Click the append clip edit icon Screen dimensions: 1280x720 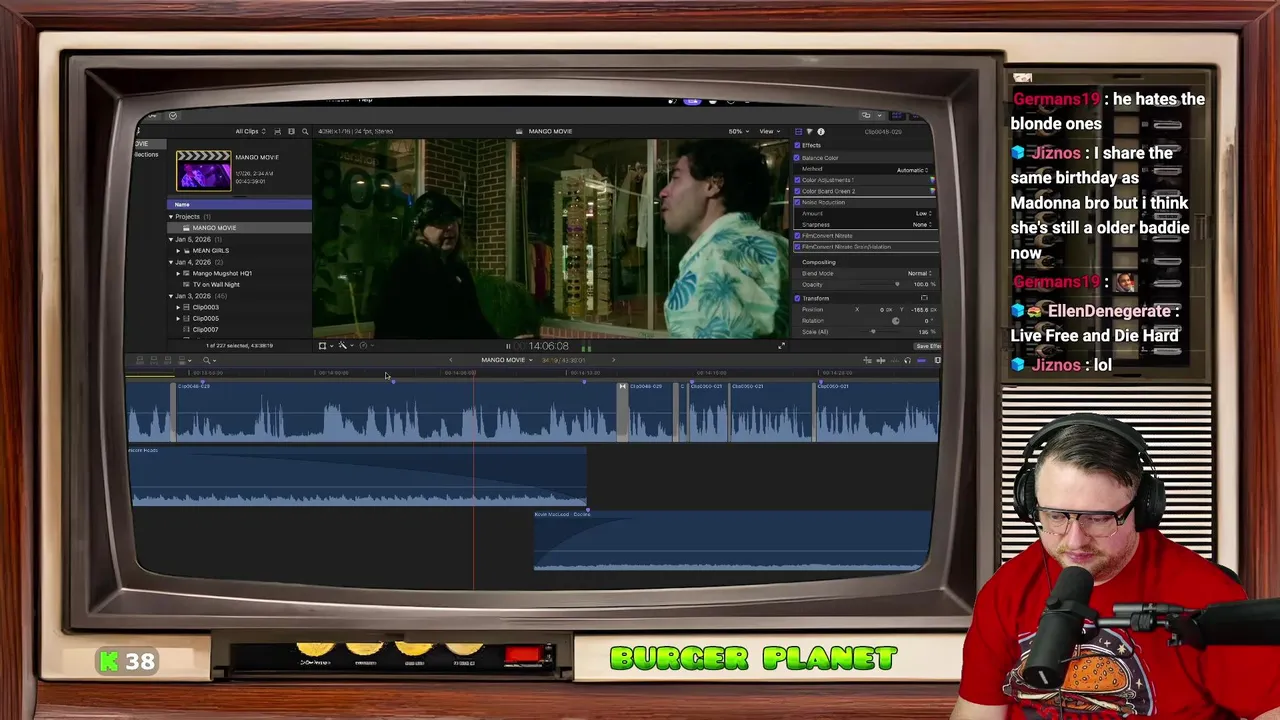pyautogui.click(x=168, y=360)
